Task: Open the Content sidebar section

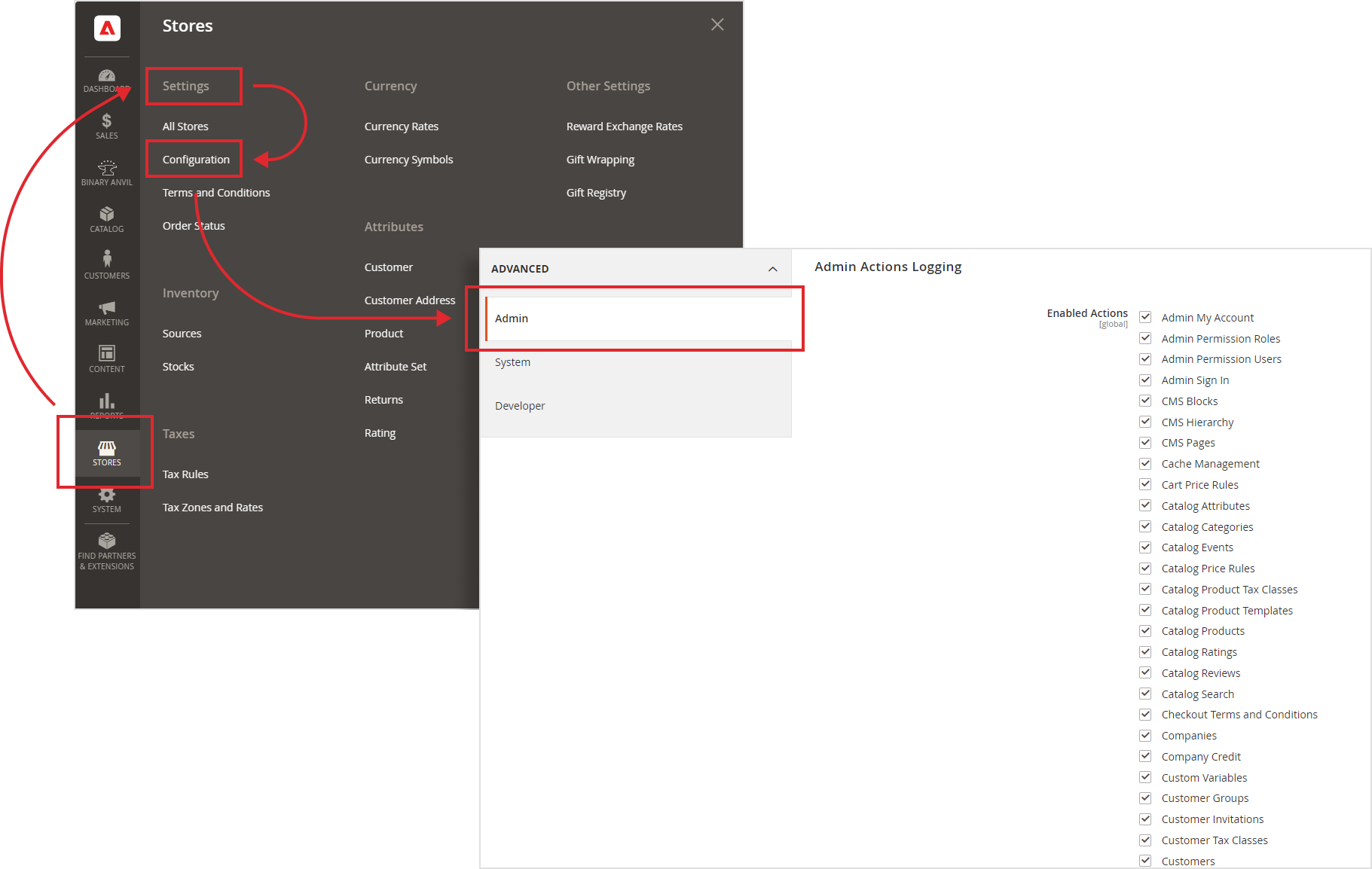Action: [x=106, y=359]
